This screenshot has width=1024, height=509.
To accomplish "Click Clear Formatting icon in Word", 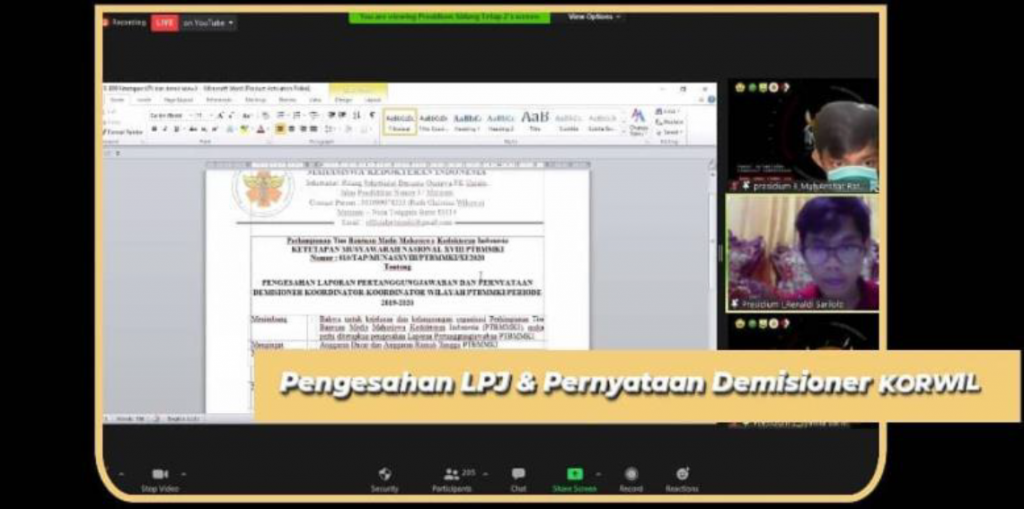I will tap(265, 116).
